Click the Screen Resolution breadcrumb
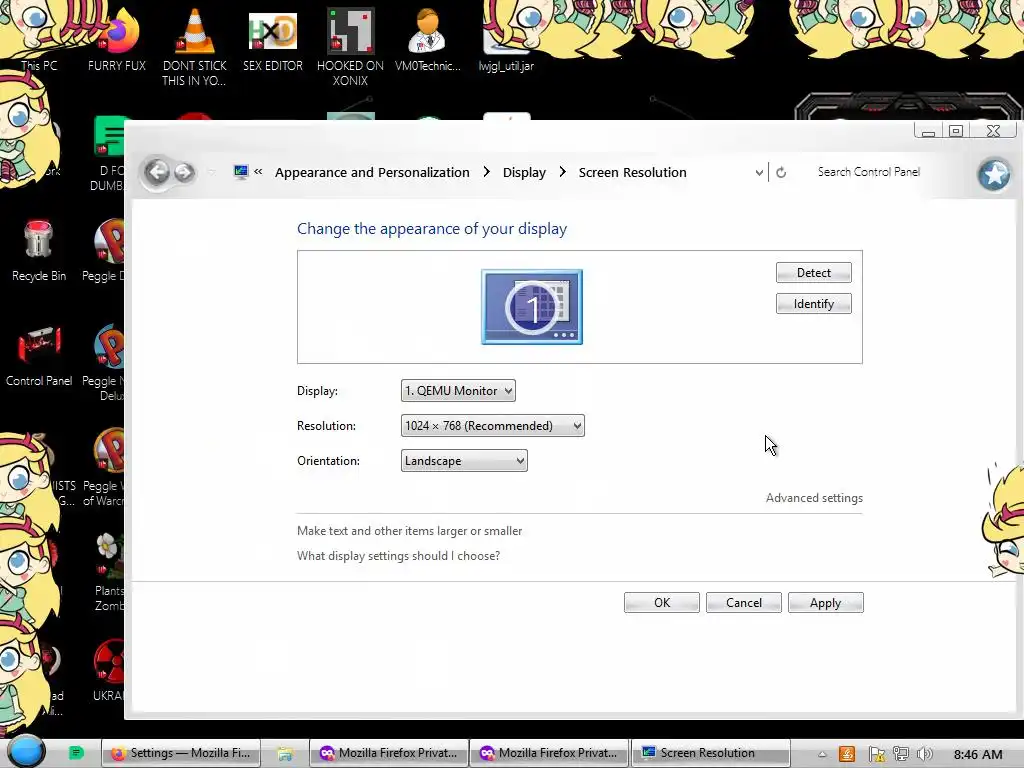1024x768 pixels. [x=632, y=172]
